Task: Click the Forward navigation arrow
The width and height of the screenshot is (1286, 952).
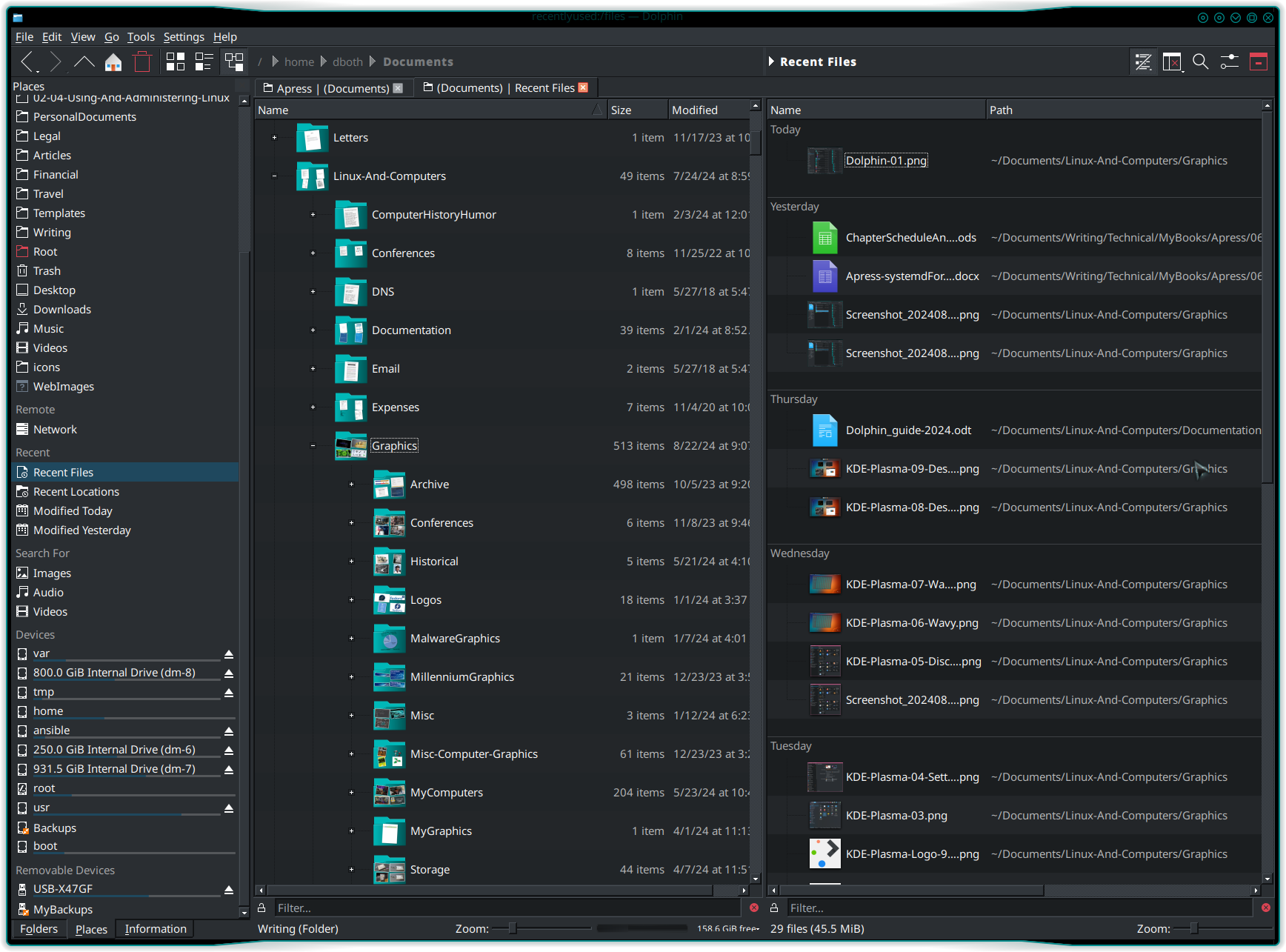Action: [x=56, y=62]
